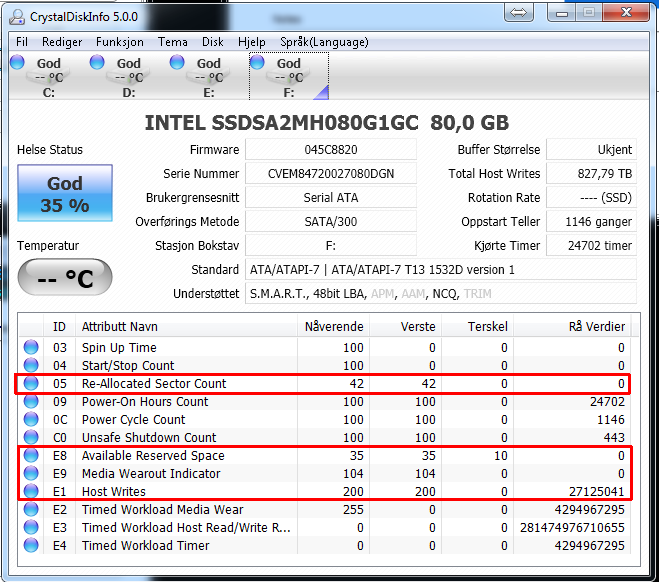The image size is (659, 582).
Task: Click the Brukergrensesnitt field Serial ATA
Action: (331, 198)
